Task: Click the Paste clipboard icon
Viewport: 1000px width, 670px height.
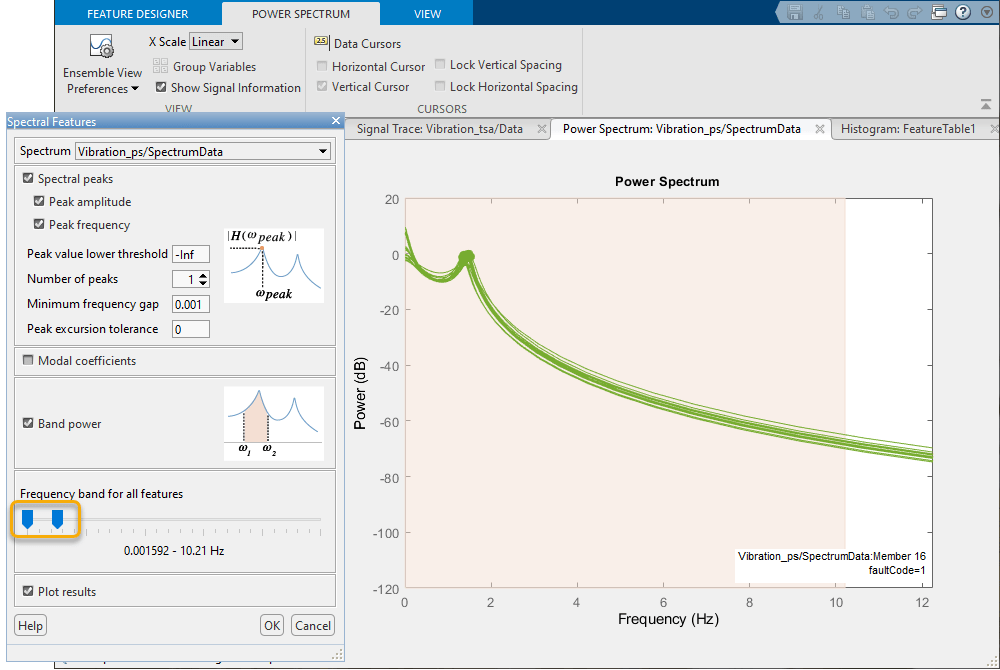Action: point(867,12)
